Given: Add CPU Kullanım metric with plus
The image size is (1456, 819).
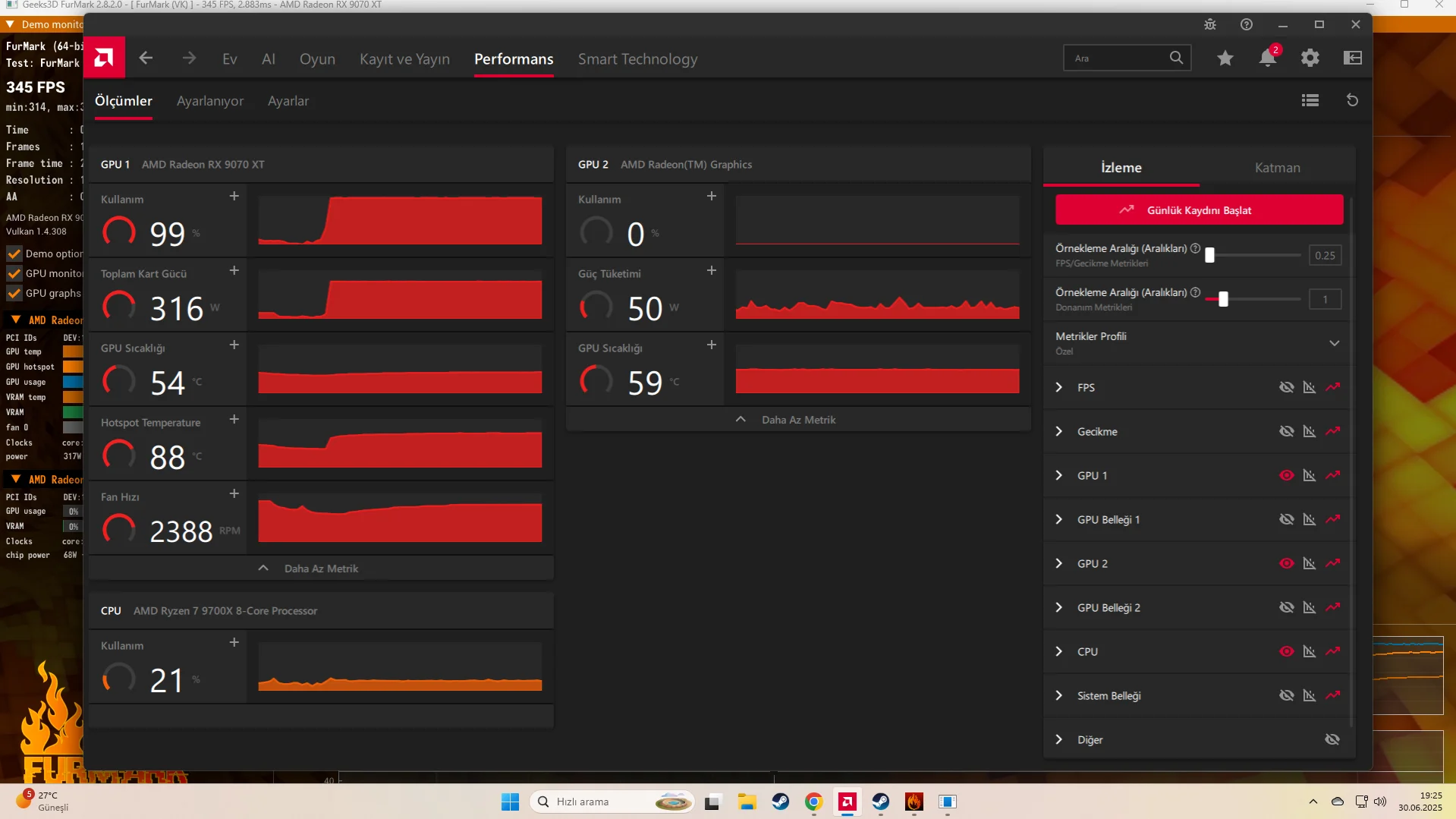Looking at the screenshot, I should click(234, 642).
